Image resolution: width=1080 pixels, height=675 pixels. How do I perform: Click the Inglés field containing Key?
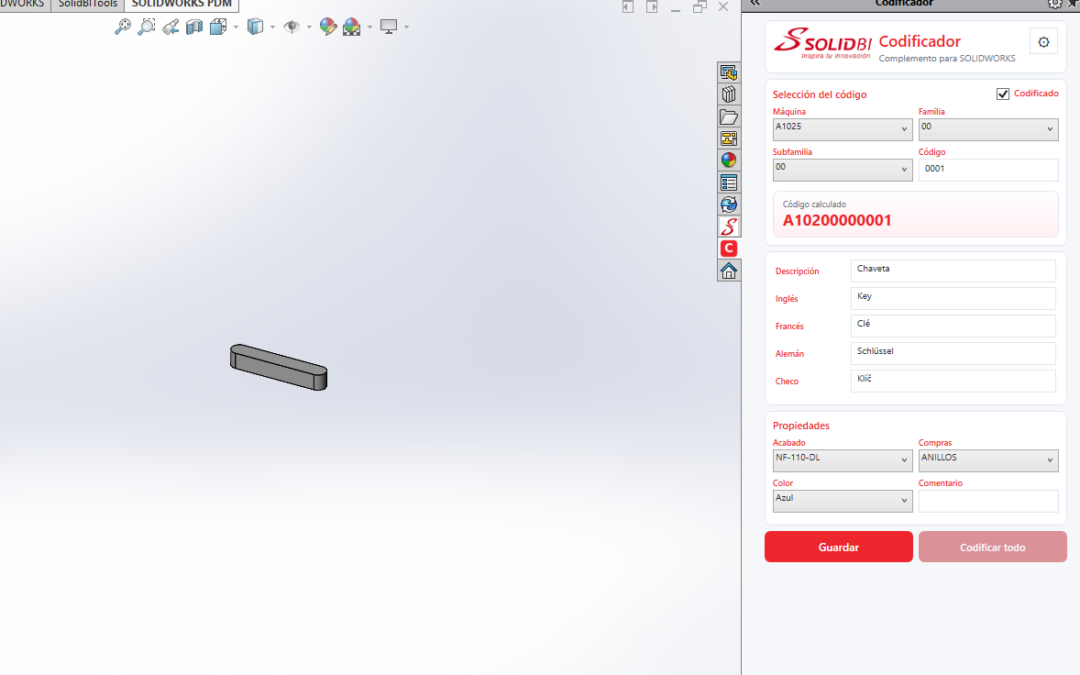pyautogui.click(x=953, y=298)
